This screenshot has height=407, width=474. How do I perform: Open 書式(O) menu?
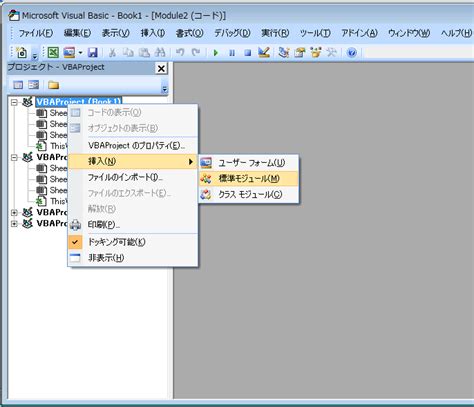coord(189,33)
